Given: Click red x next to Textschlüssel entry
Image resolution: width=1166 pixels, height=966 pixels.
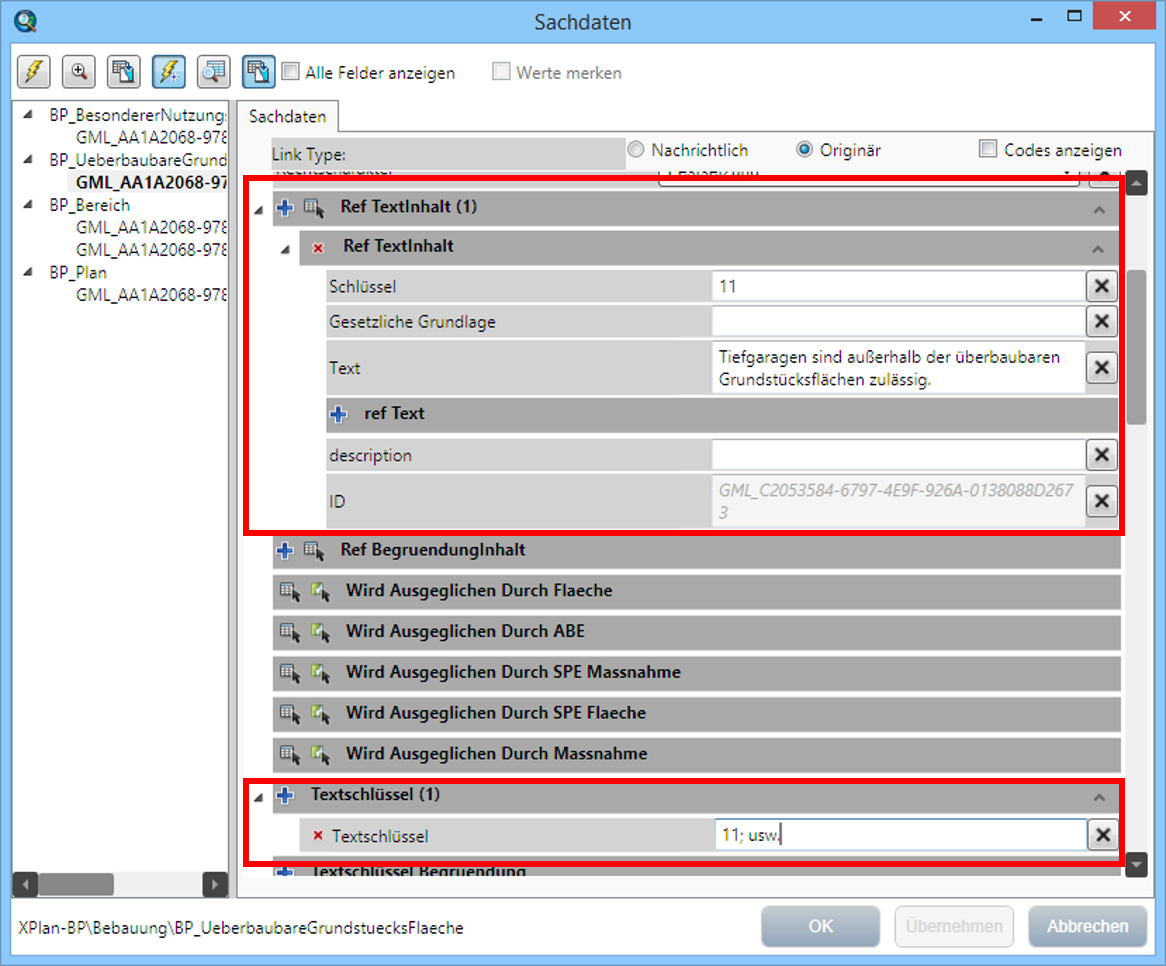Looking at the screenshot, I should (318, 836).
